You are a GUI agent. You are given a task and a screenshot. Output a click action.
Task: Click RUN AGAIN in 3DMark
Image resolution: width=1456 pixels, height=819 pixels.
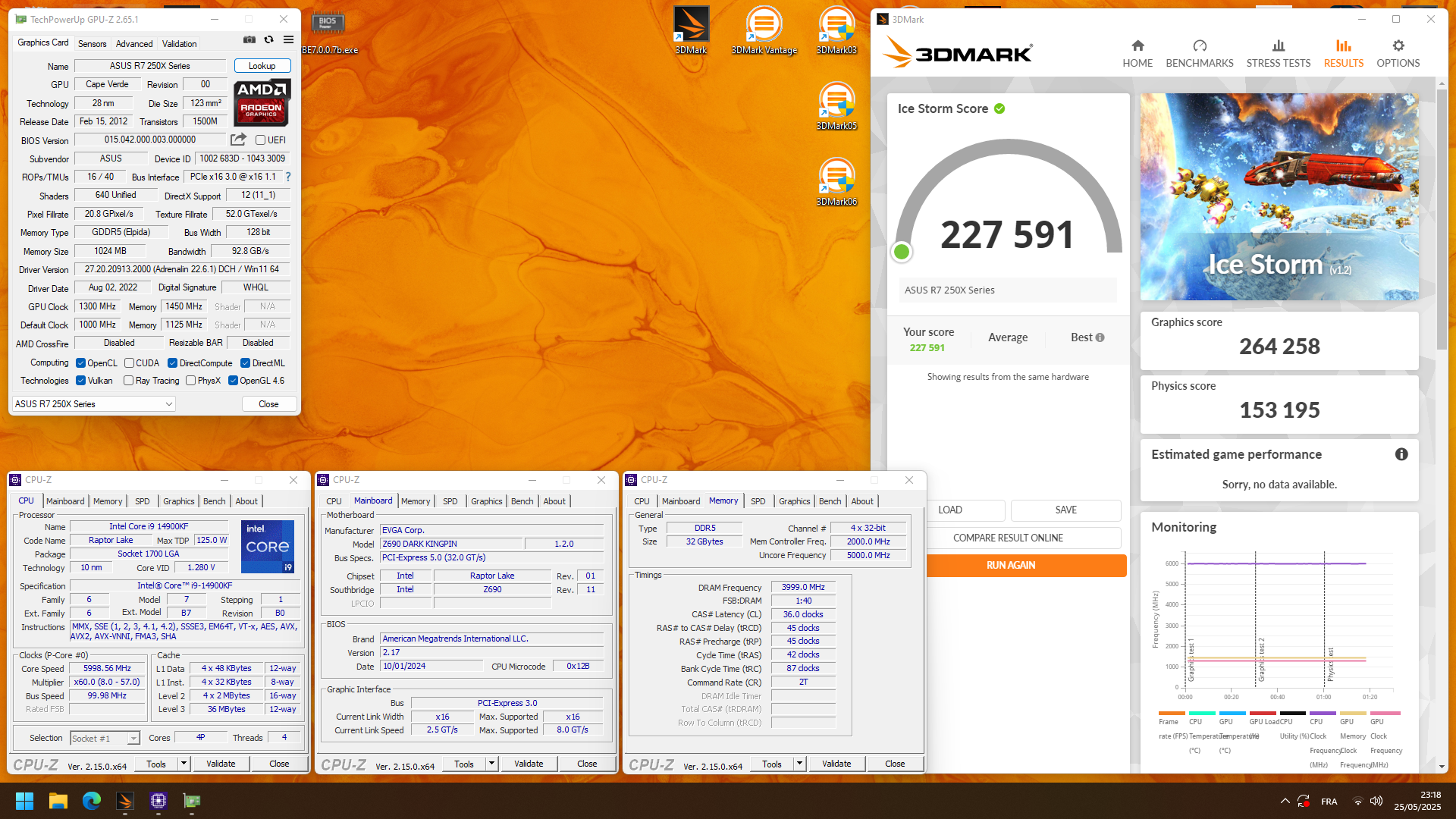(x=1011, y=565)
